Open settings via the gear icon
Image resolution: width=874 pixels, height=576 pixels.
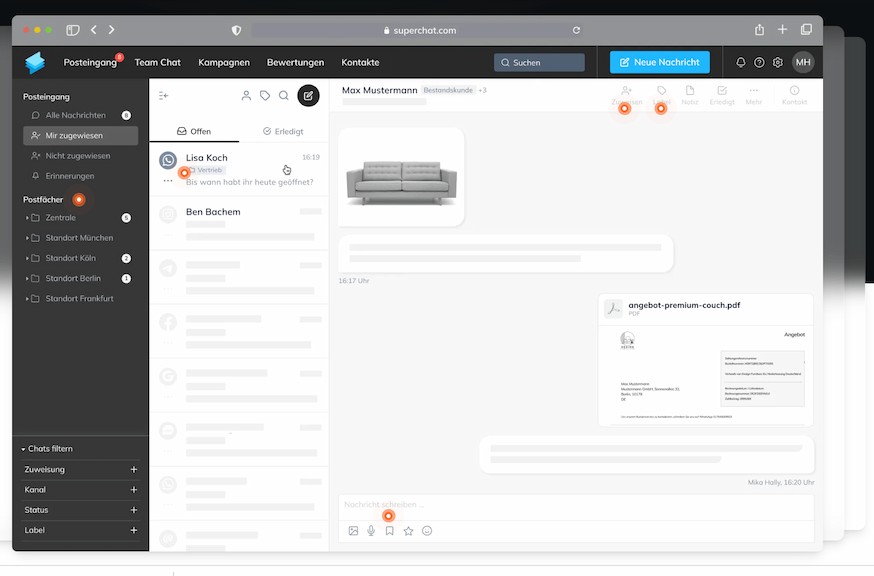click(x=777, y=62)
